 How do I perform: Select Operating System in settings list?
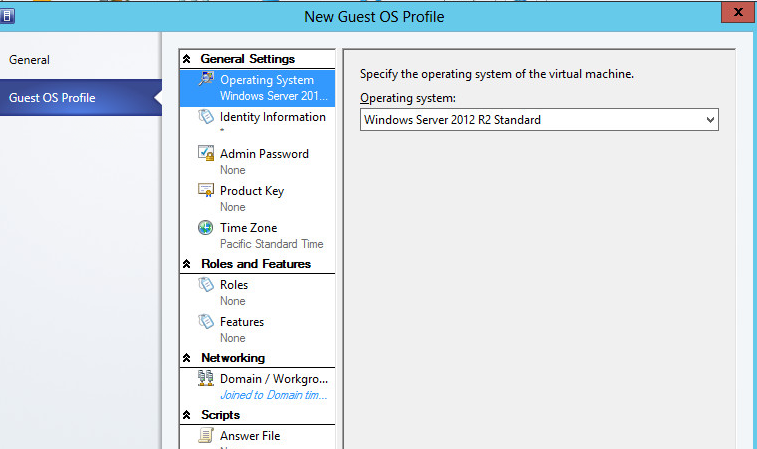pos(257,88)
